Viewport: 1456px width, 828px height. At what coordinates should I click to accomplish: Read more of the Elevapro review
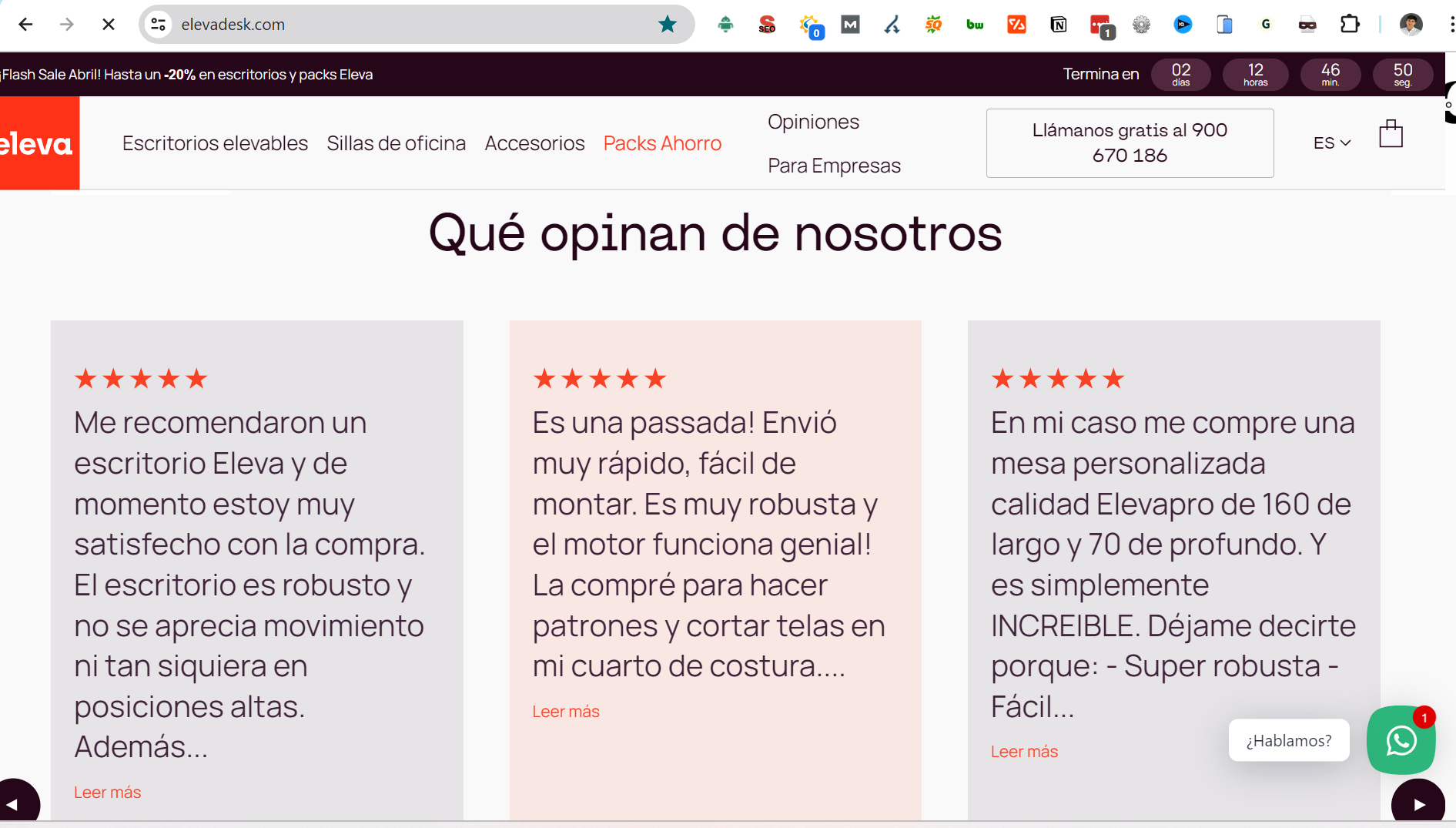[1024, 752]
